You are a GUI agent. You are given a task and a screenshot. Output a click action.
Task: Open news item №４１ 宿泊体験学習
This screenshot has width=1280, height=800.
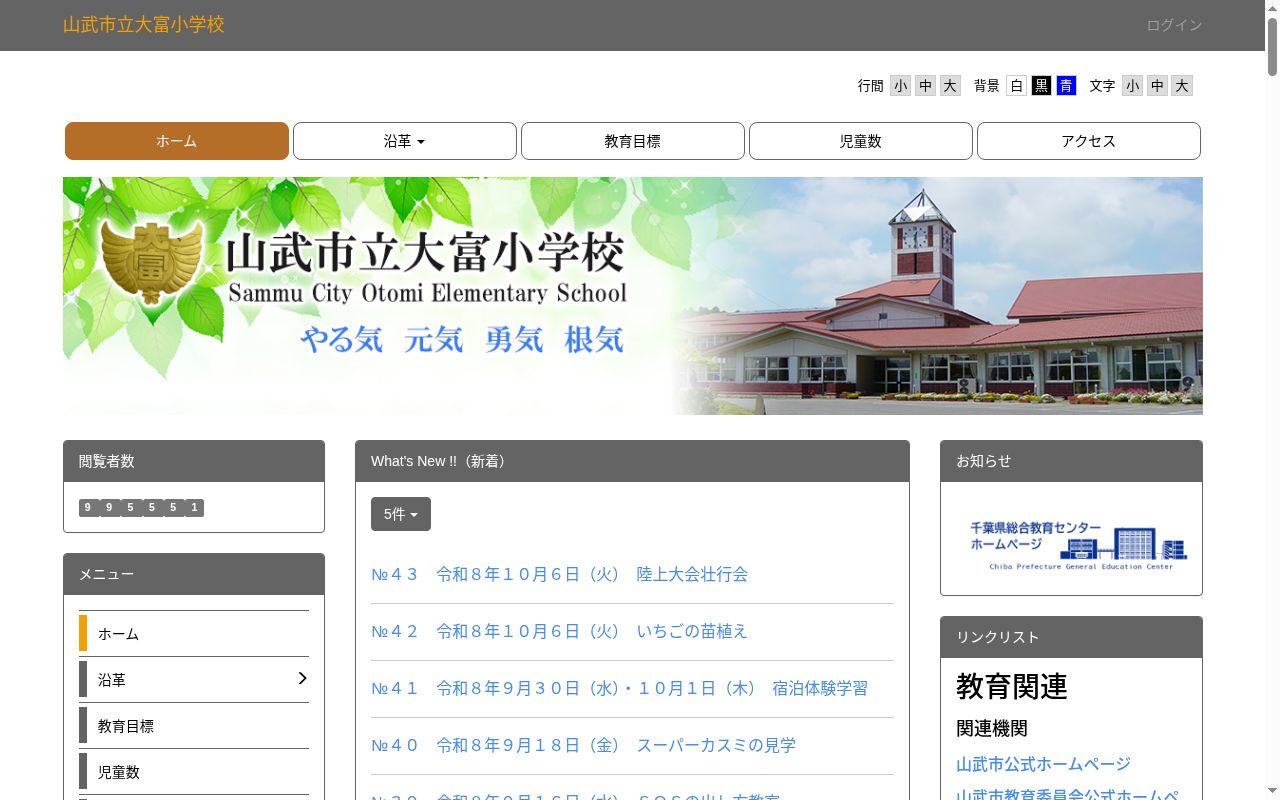(620, 689)
